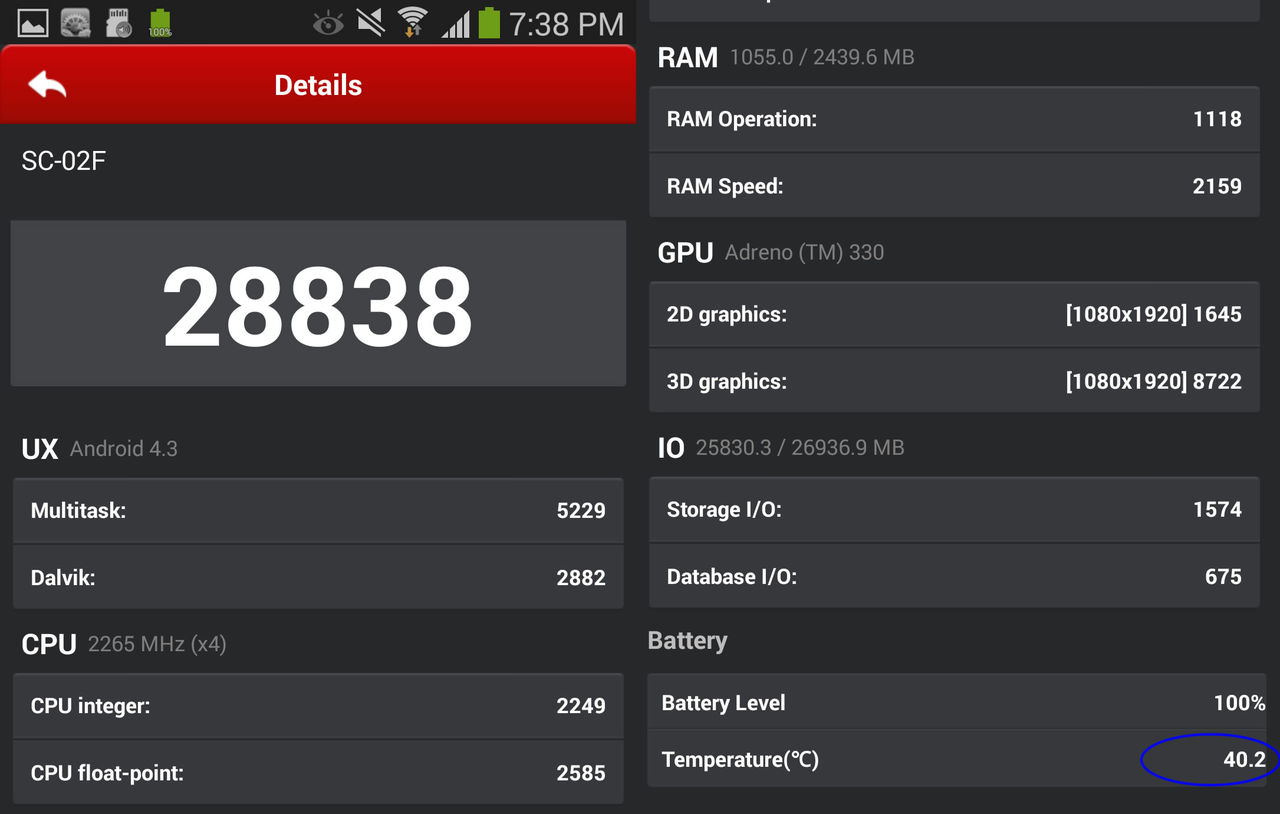Open the CPU integer result row
Image resolution: width=1280 pixels, height=814 pixels.
318,706
